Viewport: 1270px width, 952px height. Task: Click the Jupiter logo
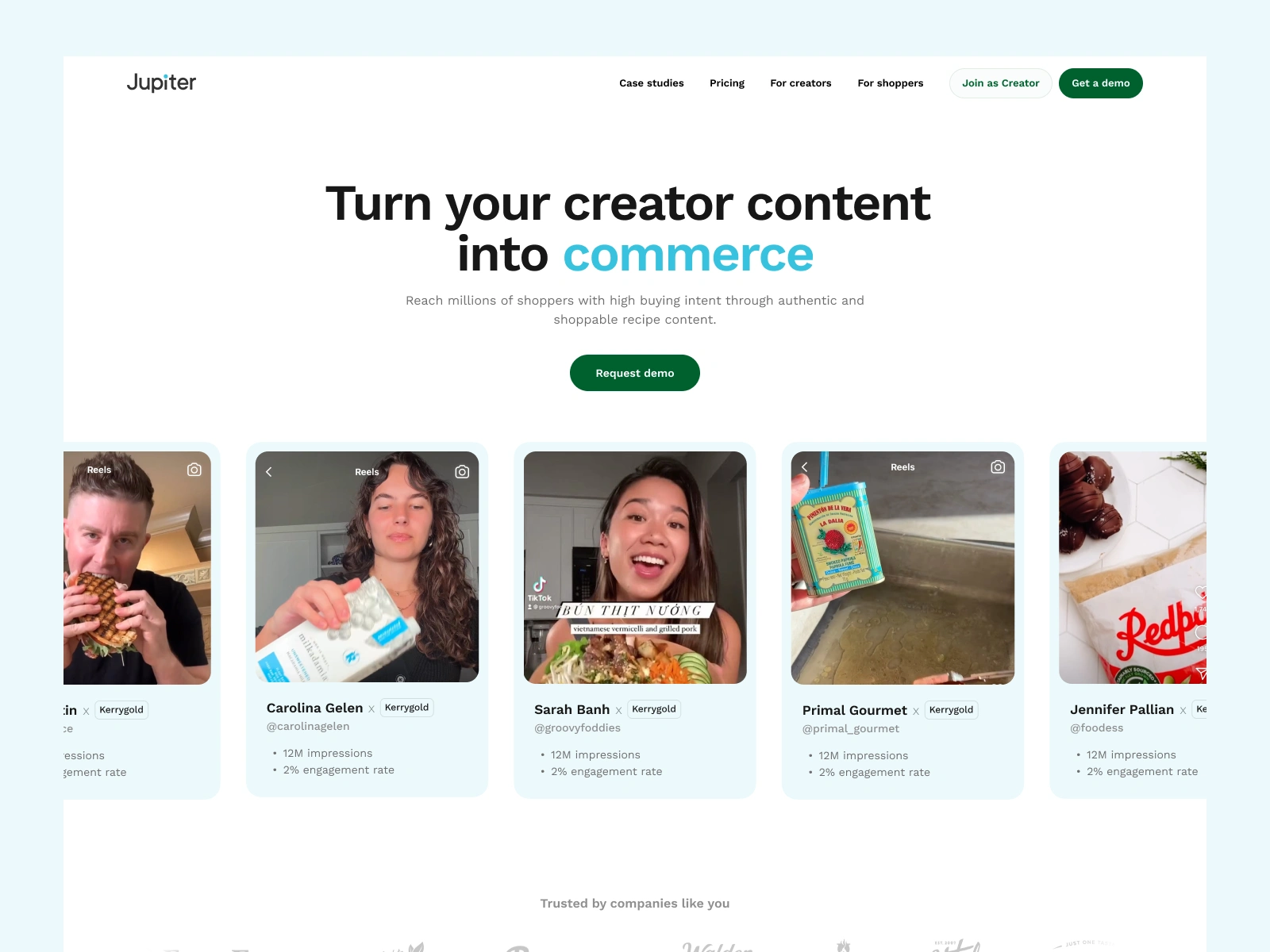click(x=161, y=83)
